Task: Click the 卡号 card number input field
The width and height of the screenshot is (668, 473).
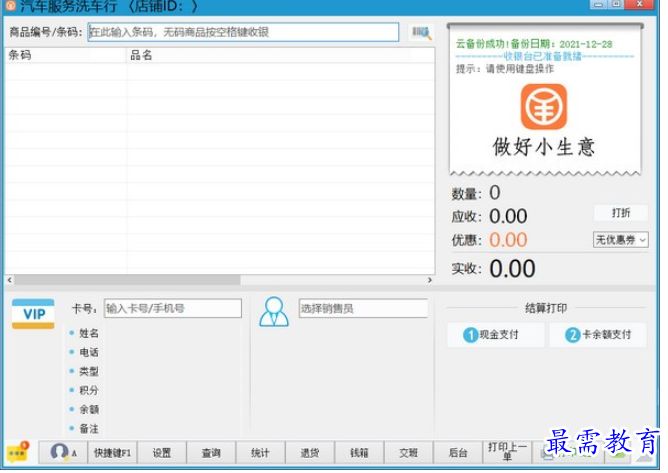Action: (x=173, y=309)
